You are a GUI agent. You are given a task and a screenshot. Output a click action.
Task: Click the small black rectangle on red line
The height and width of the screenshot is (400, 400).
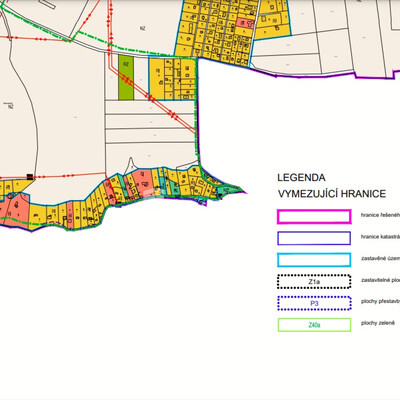pos(30,177)
